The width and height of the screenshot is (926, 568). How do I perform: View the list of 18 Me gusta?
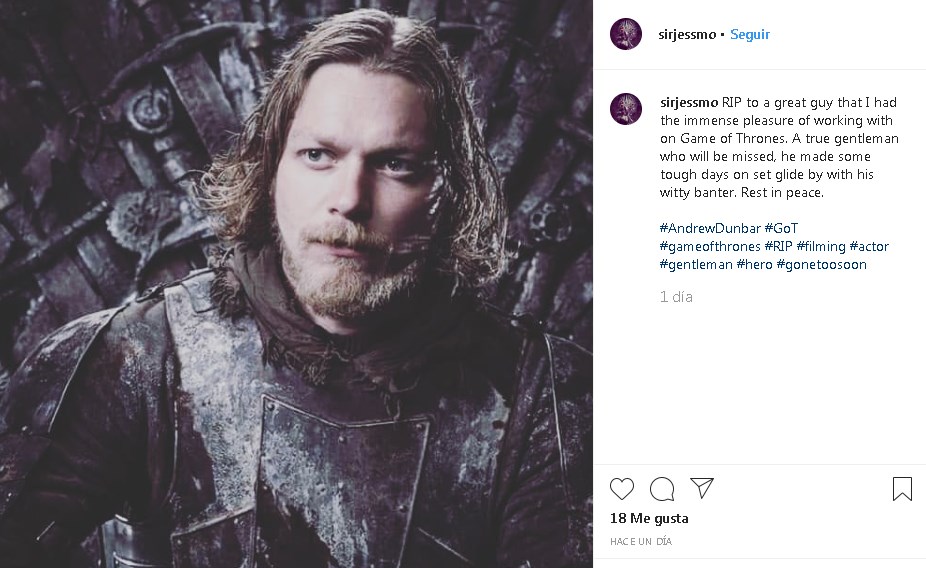pos(649,519)
